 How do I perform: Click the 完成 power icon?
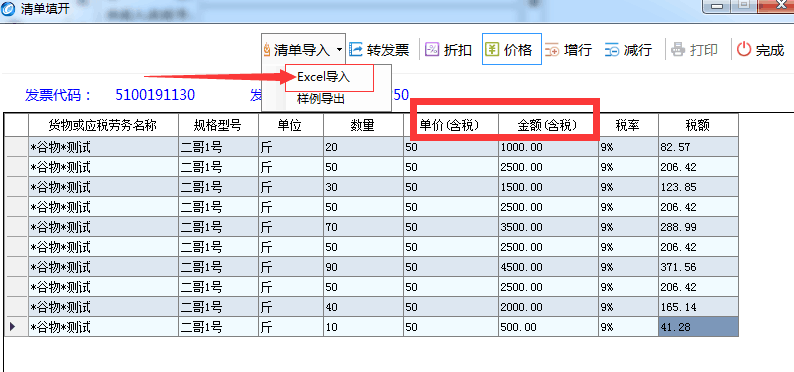pyautogui.click(x=744, y=50)
